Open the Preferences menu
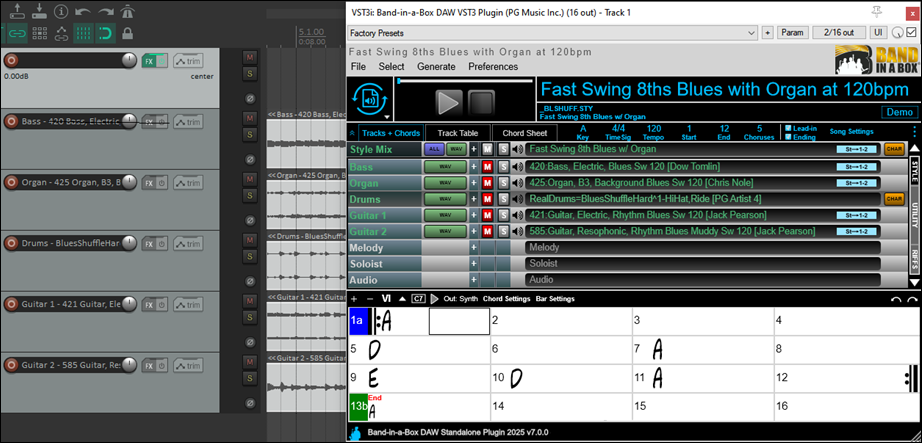 click(x=493, y=66)
